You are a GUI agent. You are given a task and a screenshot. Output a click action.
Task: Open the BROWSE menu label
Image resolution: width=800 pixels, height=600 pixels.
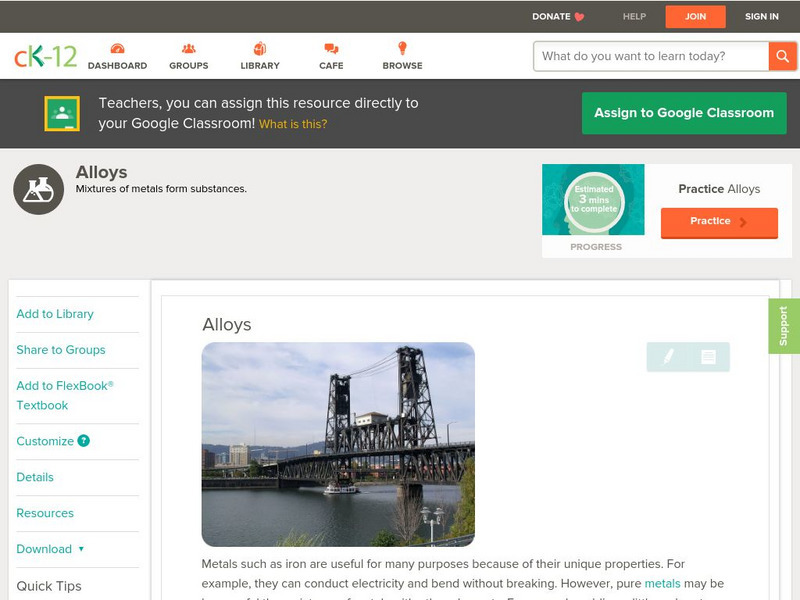click(403, 66)
